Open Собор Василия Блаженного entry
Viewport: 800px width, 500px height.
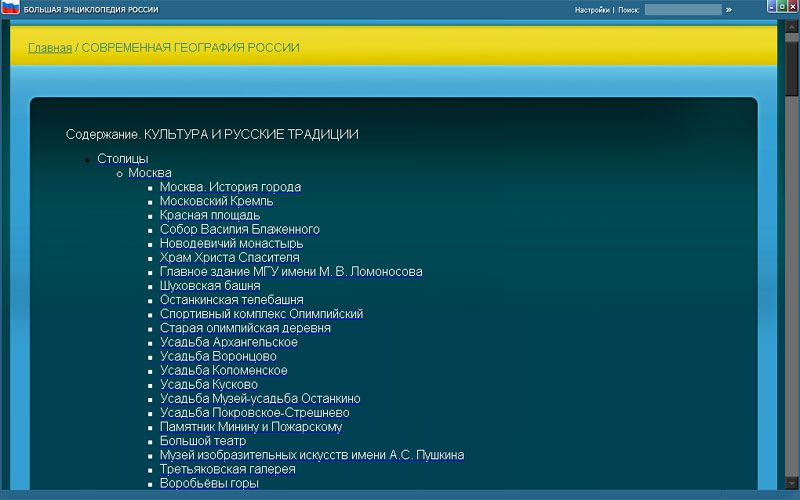point(239,229)
